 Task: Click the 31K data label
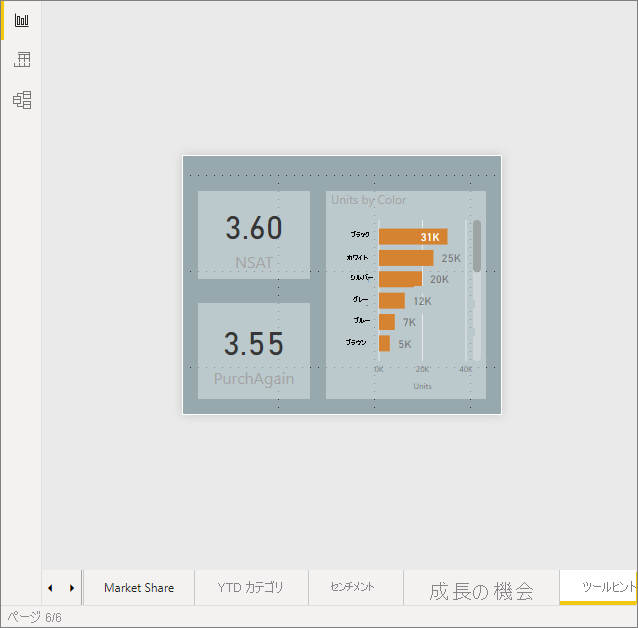point(430,237)
